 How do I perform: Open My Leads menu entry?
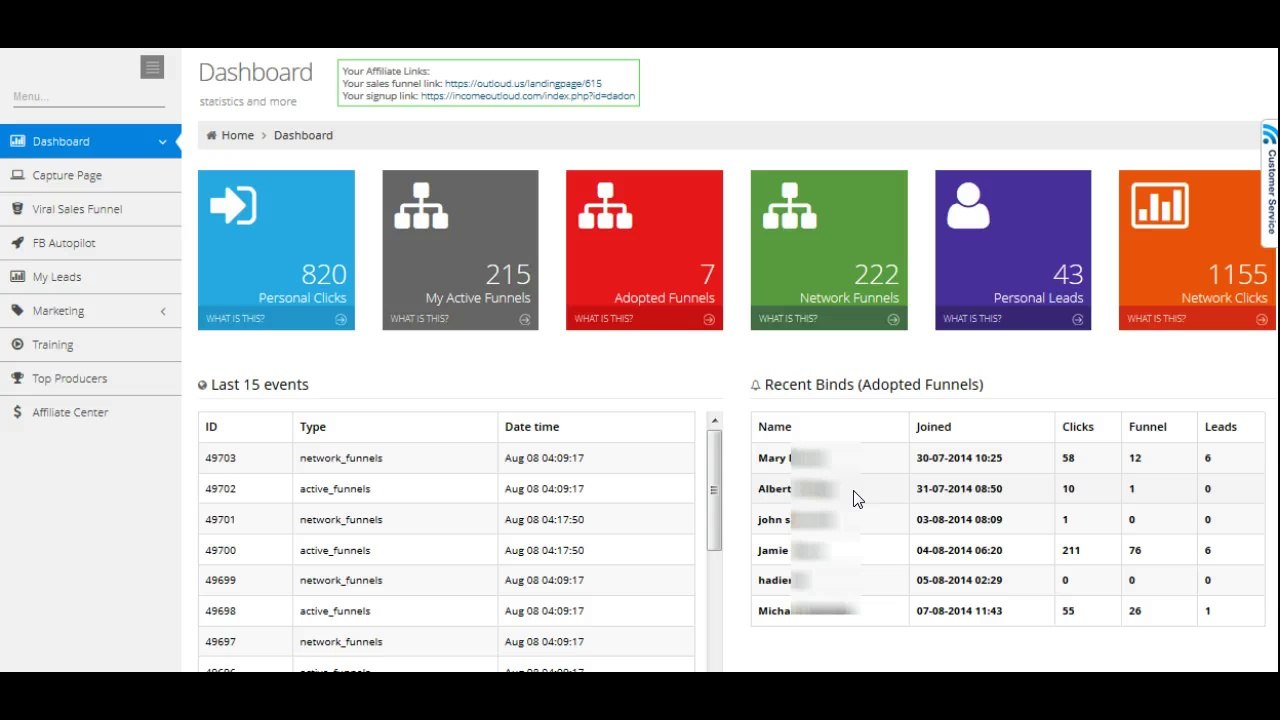pos(90,277)
